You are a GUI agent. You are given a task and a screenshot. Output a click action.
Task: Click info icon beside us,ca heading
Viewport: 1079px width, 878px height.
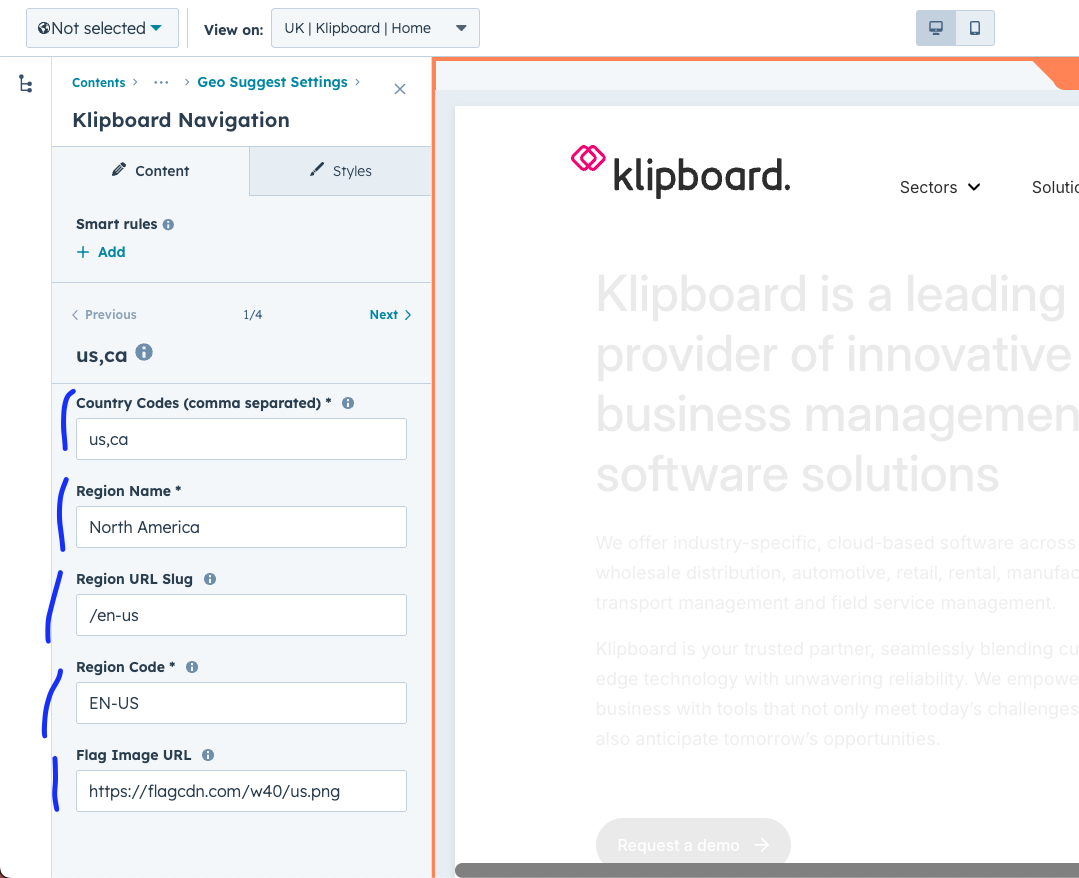tap(144, 352)
